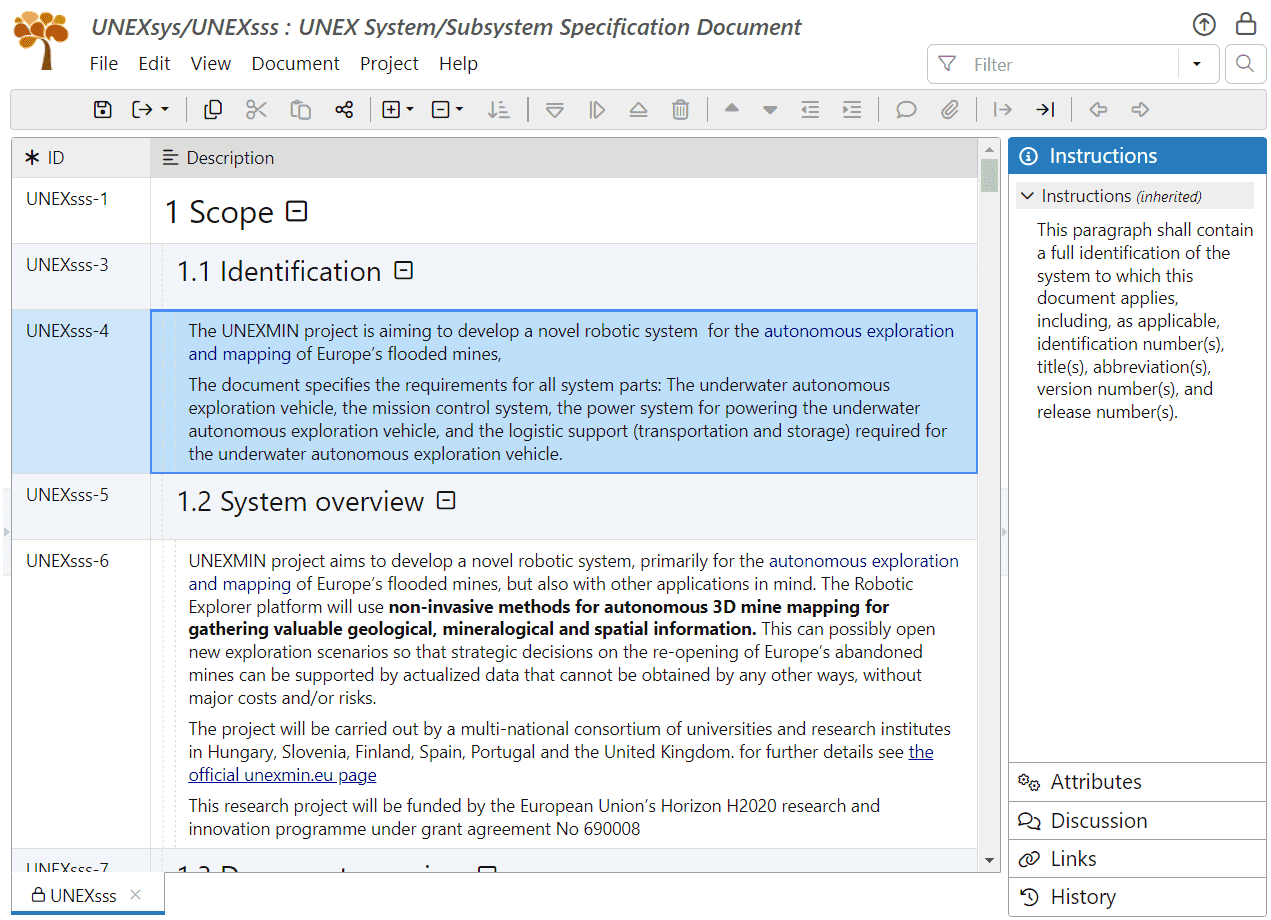Viewport: 1271px width, 920px height.
Task: Click the scrollbar down arrow
Action: [x=989, y=860]
